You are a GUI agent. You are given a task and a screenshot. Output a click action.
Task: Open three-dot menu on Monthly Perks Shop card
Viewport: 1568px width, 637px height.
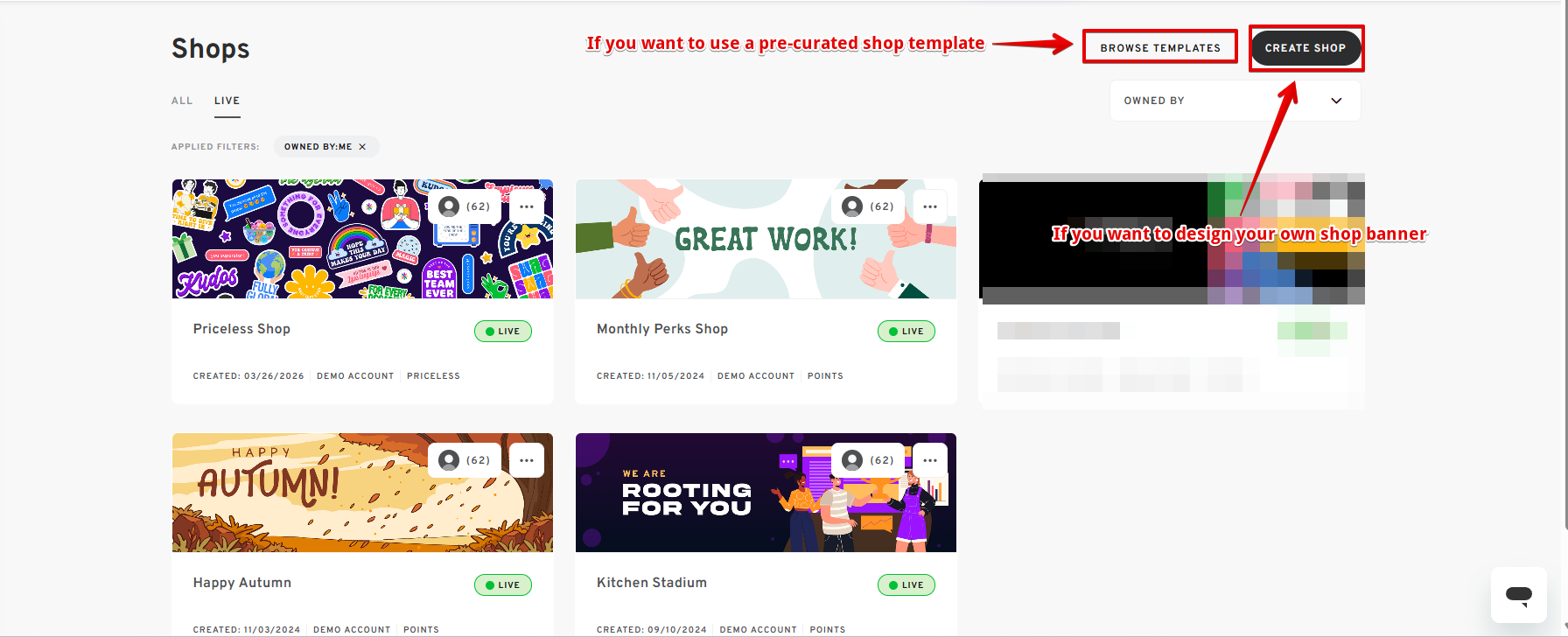coord(930,206)
